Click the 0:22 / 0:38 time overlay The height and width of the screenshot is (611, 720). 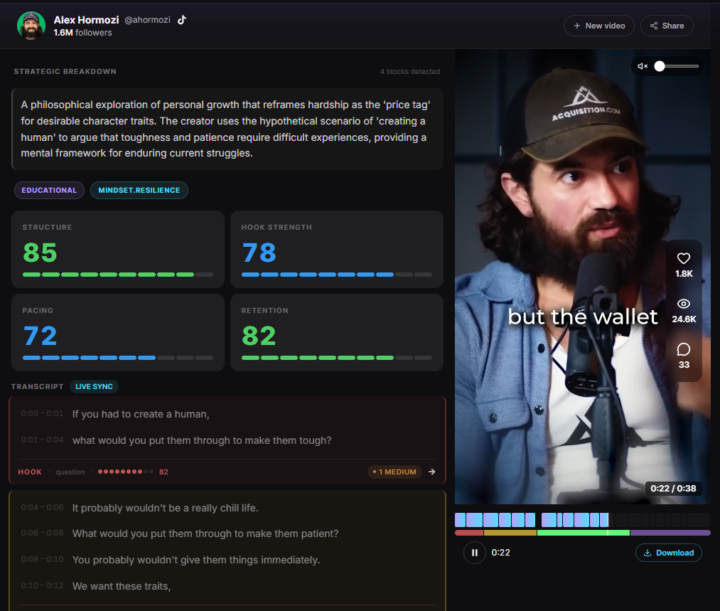pyautogui.click(x=673, y=488)
